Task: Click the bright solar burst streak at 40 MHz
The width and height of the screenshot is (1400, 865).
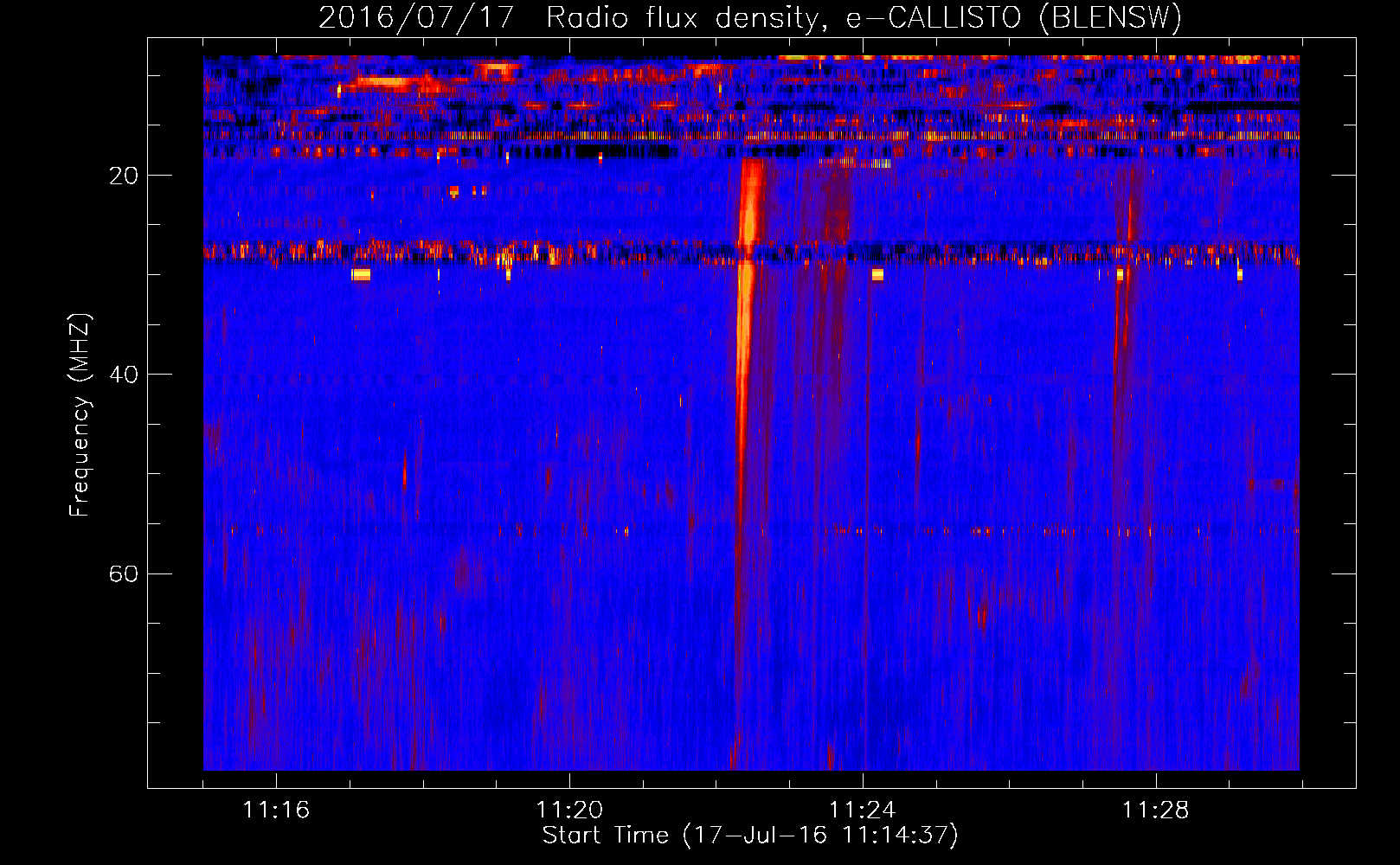Action: [x=742, y=374]
